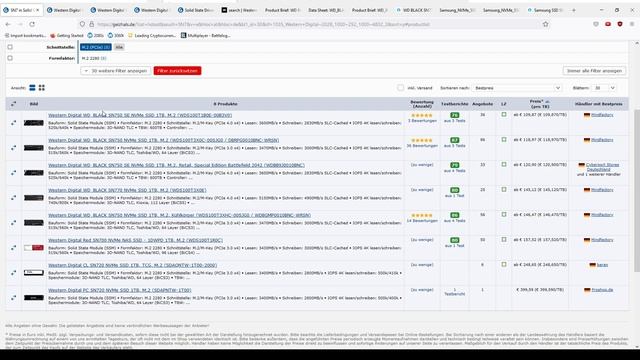The image size is (640, 360).
Task: Click compare icon for WD_BLACK SN750 WDS100T3X0C row
Action: [13, 148]
